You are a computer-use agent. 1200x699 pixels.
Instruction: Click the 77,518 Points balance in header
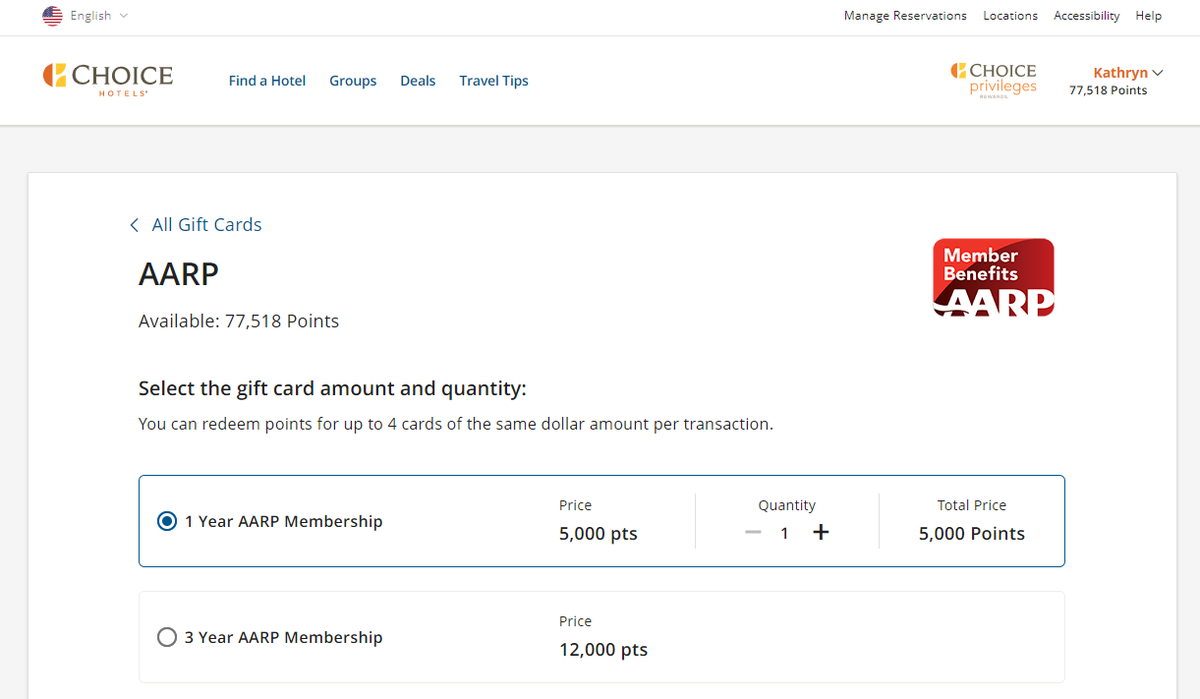(x=1108, y=91)
